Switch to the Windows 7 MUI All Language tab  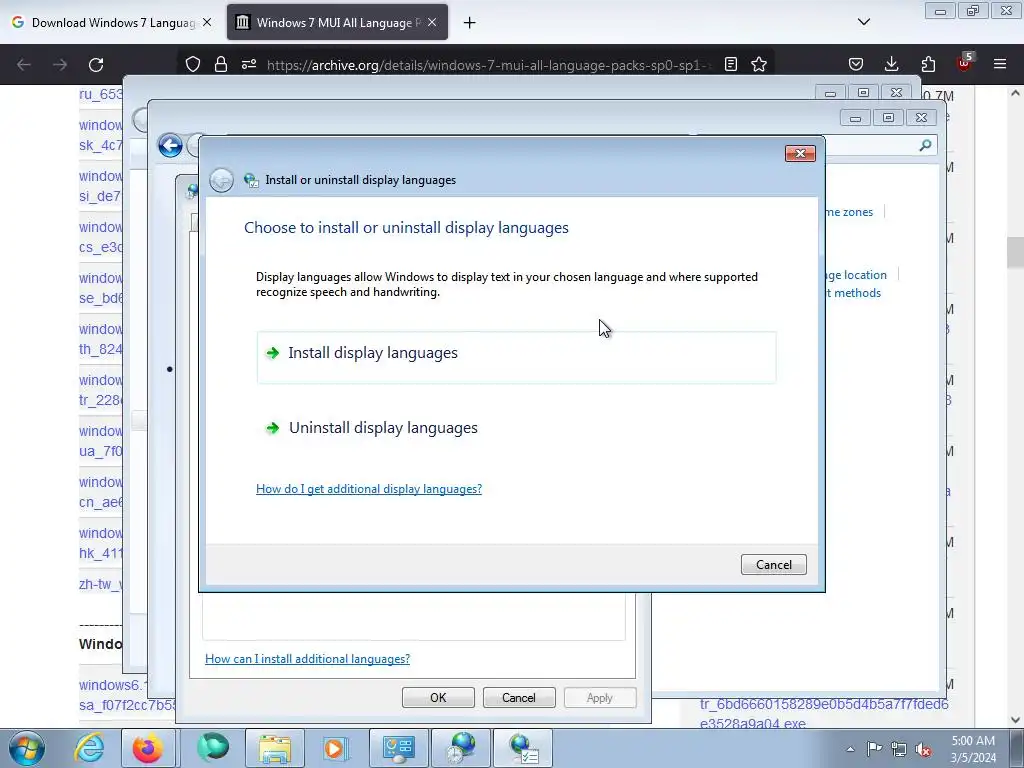337,22
